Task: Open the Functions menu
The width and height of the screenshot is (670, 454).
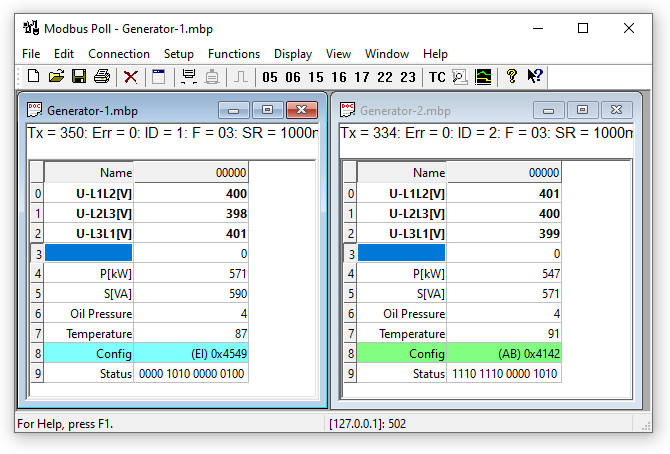Action: coord(234,54)
